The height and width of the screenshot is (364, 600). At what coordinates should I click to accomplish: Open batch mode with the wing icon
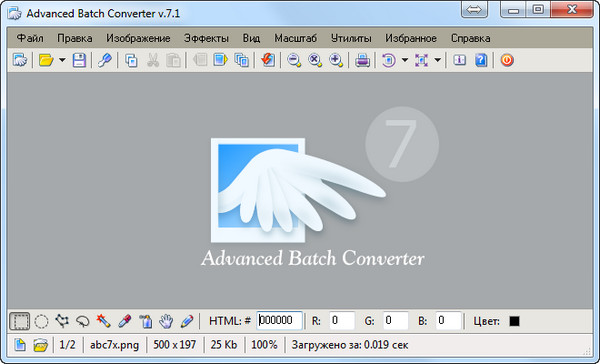[x=20, y=60]
